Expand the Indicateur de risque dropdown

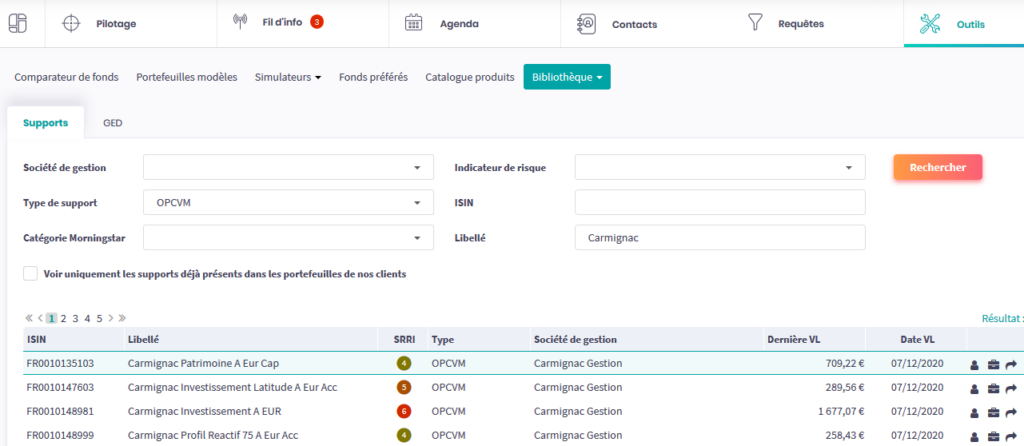click(848, 167)
